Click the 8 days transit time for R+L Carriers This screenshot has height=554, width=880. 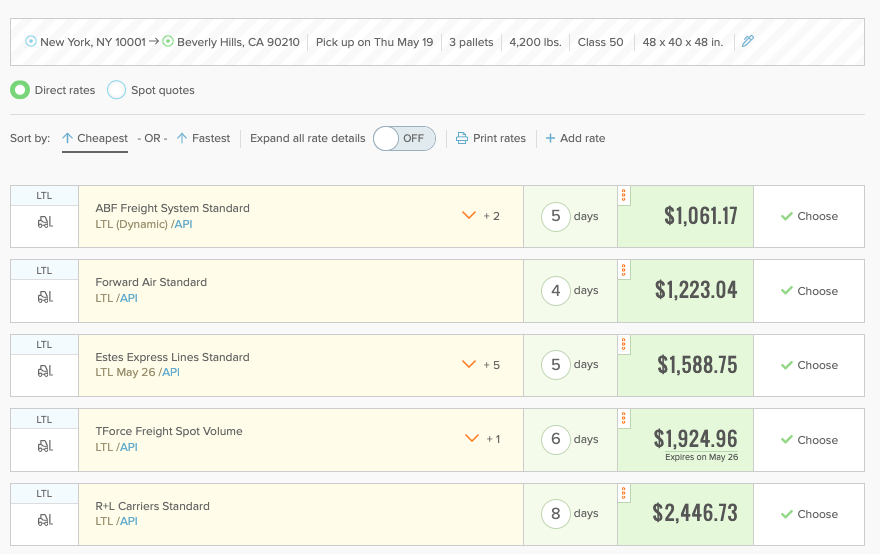tap(570, 514)
